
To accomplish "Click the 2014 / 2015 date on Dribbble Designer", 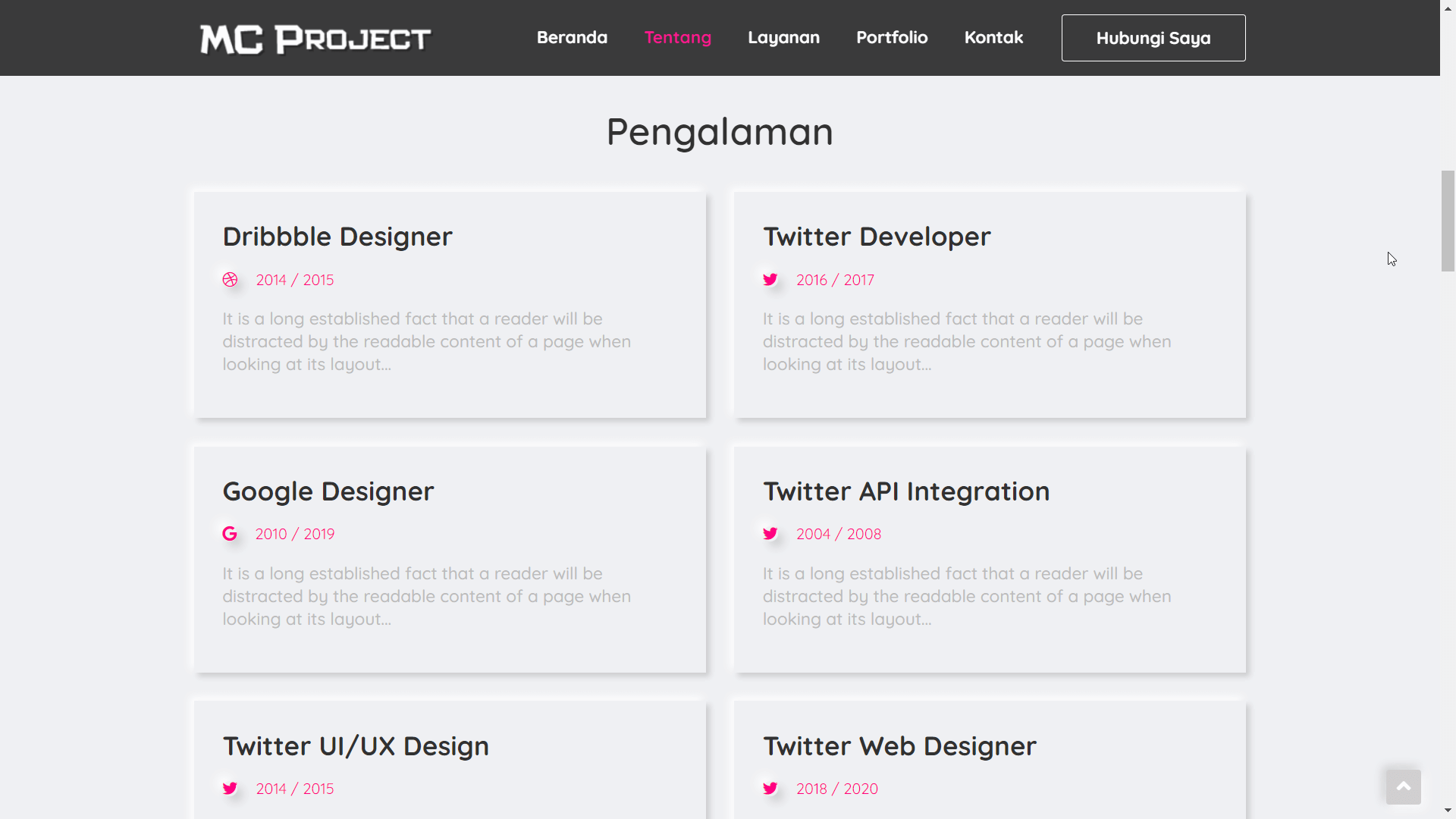I will (x=295, y=279).
